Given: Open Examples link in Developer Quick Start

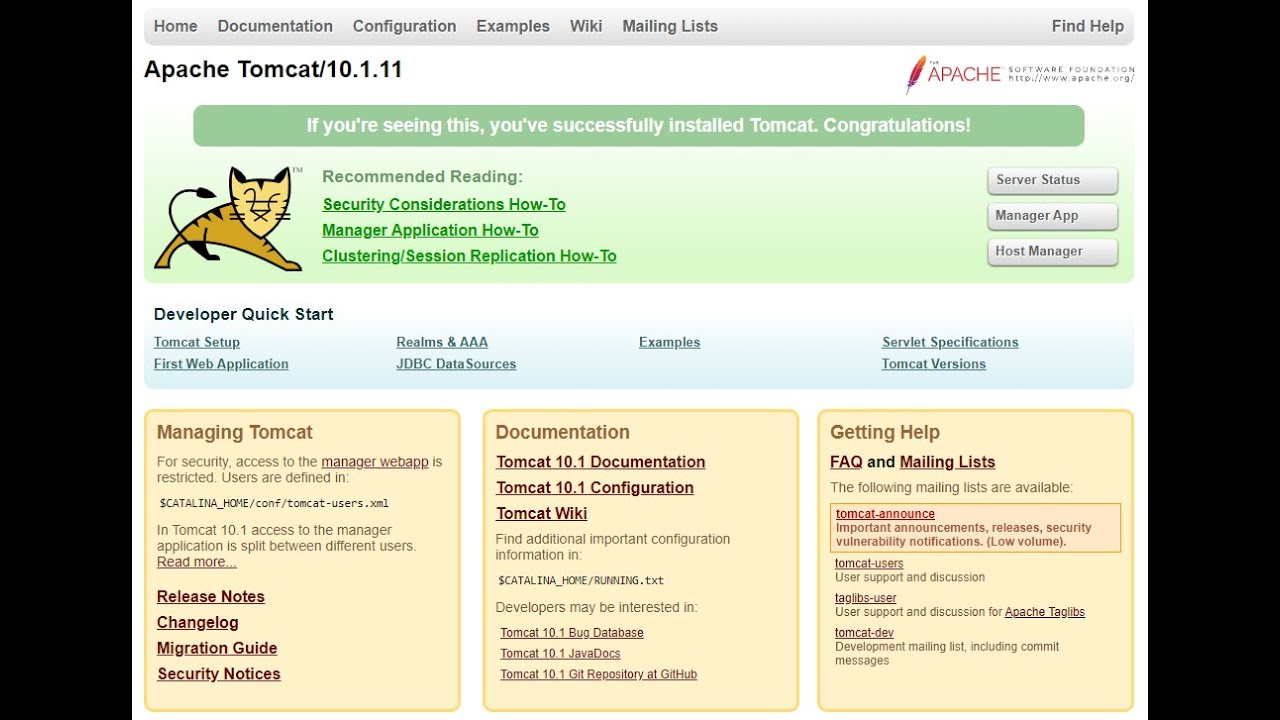Looking at the screenshot, I should pos(669,342).
